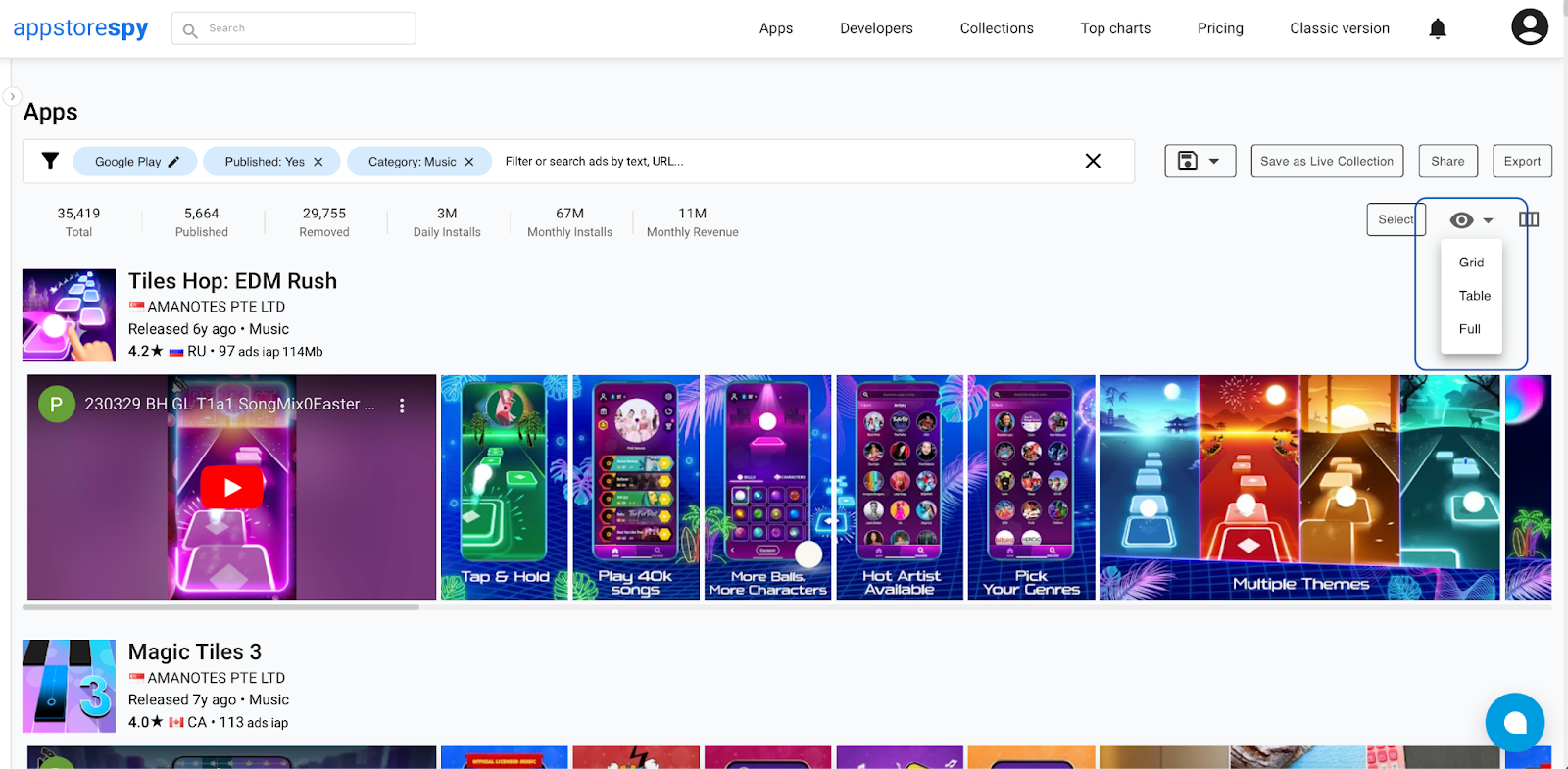
Task: Open the Apps nav item
Action: pos(776,28)
